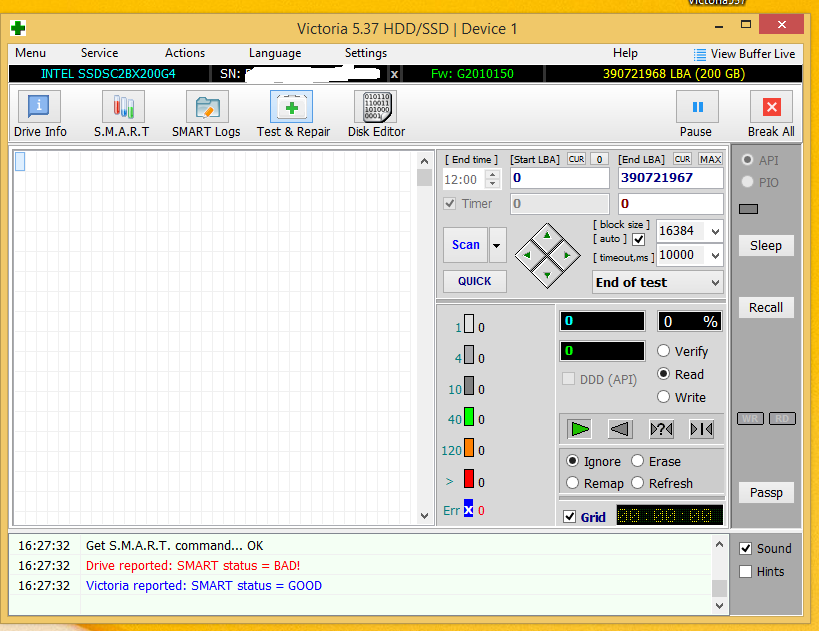Select the Verify radio button
The image size is (819, 631).
pos(663,350)
